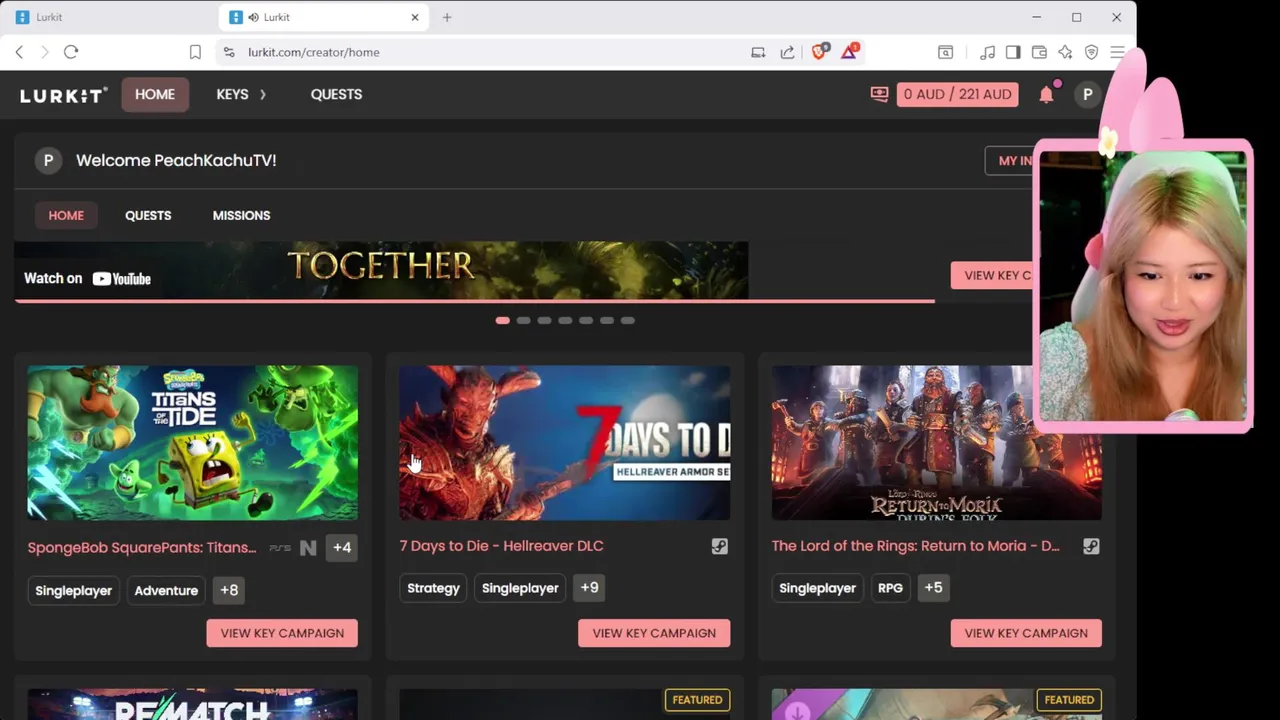Expand +4 platforms on SpongeBob card
The image size is (1280, 720).
(x=342, y=547)
